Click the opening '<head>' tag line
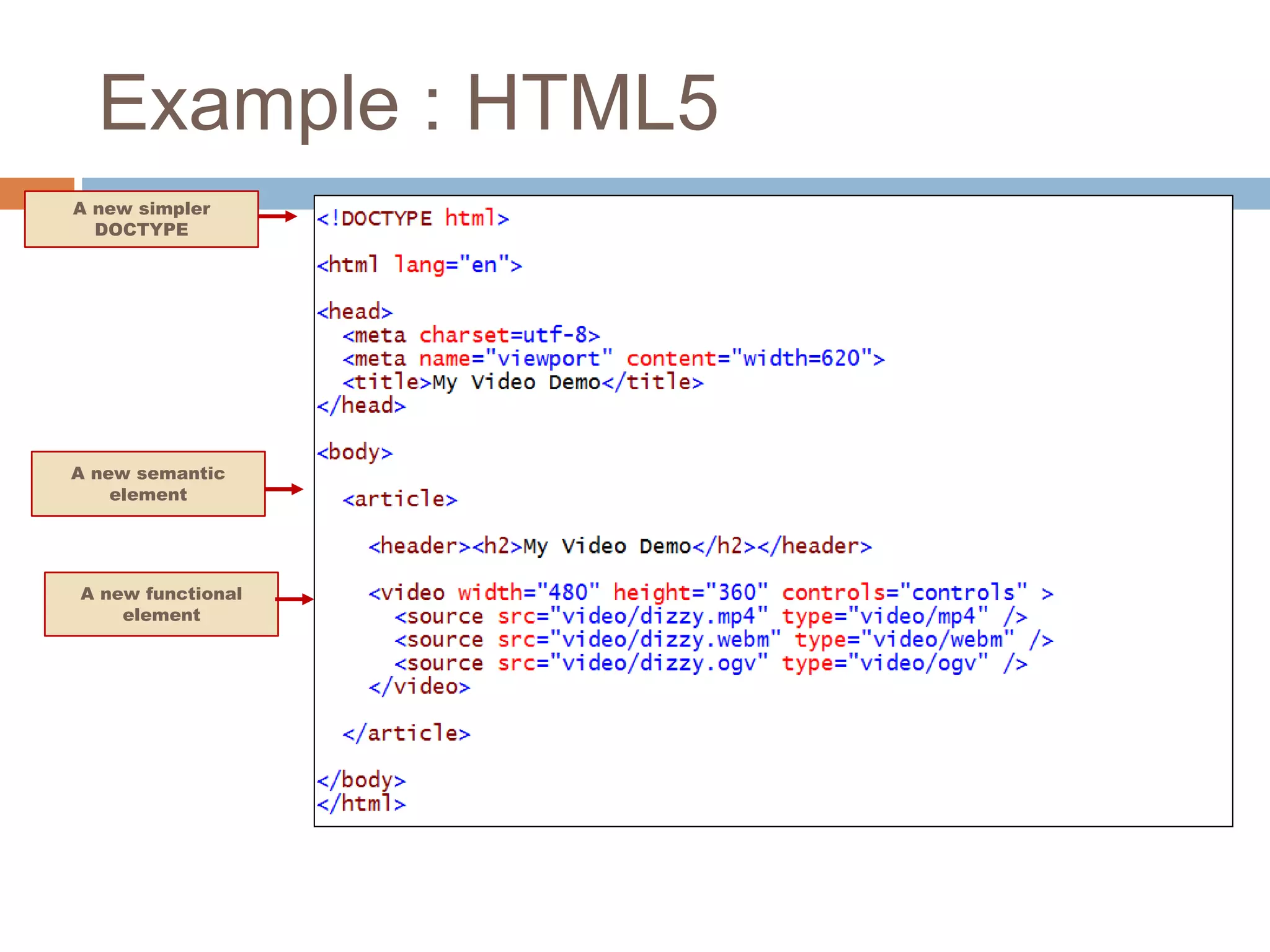1270x952 pixels. pos(355,311)
